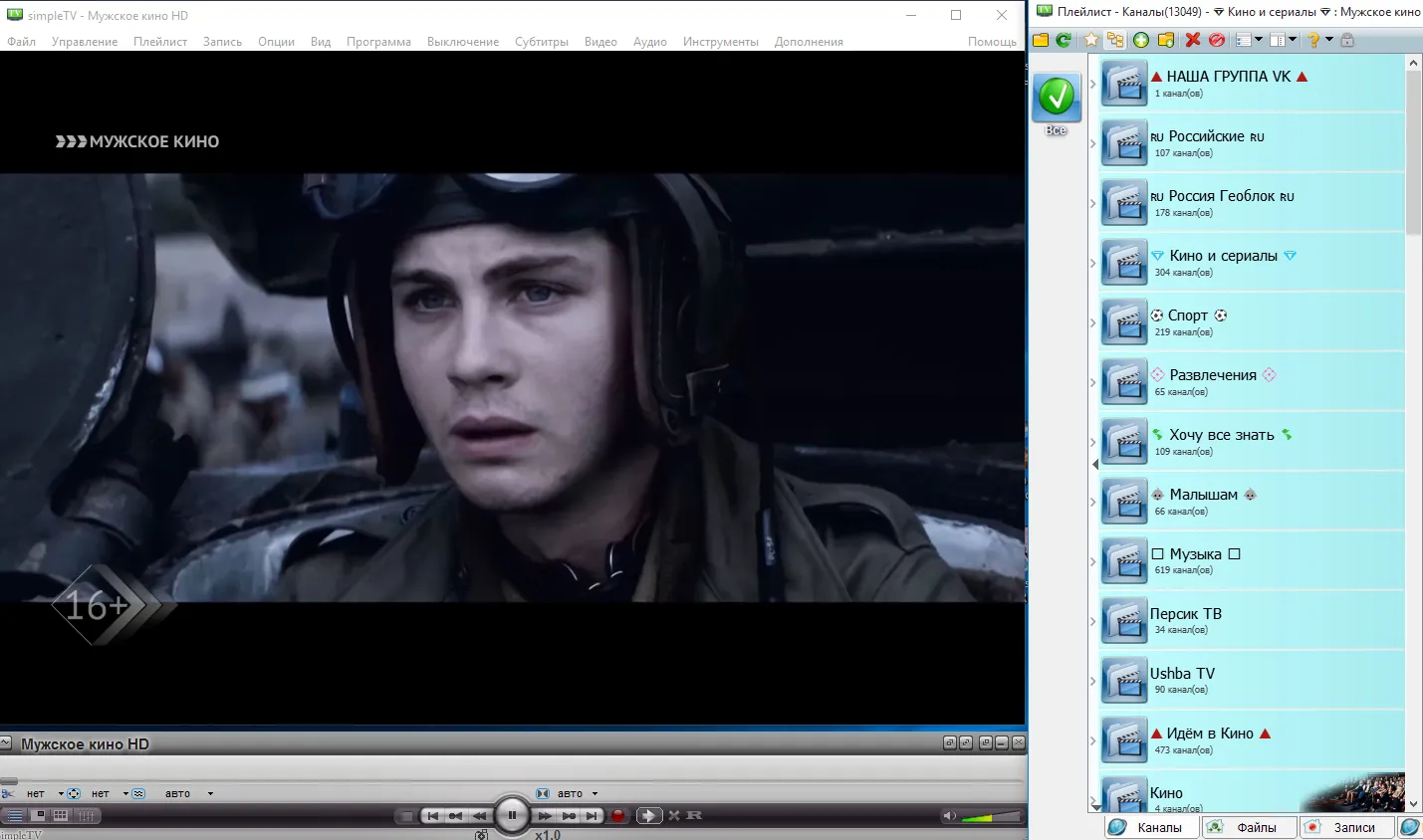Select the Ushba TV group
Viewport: 1423px width, 840px height.
pyautogui.click(x=1252, y=681)
